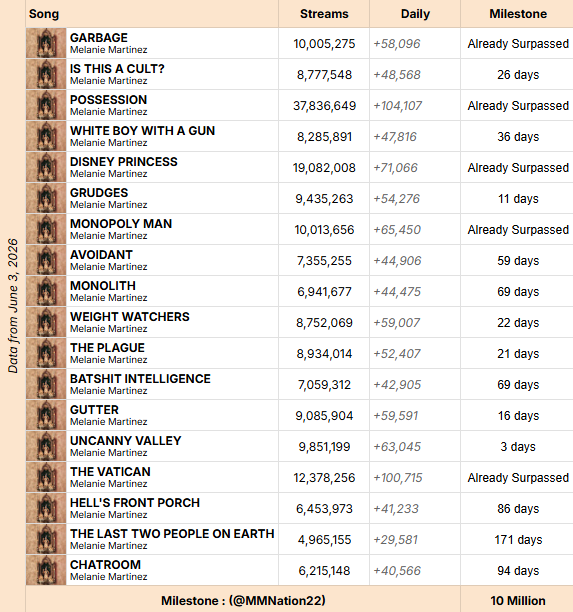The image size is (573, 612).
Task: Select streams value 6,215,148
Action: coord(324,571)
